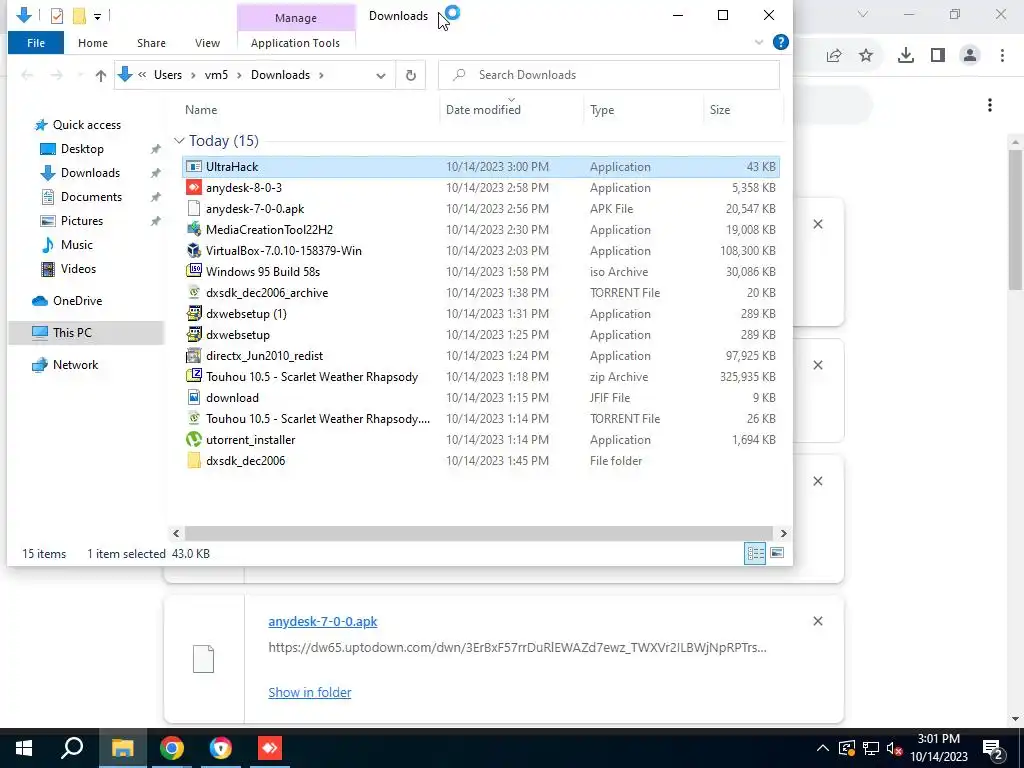Select directx_Jun2010_redist file icon
The height and width of the screenshot is (768, 1024).
(193, 356)
